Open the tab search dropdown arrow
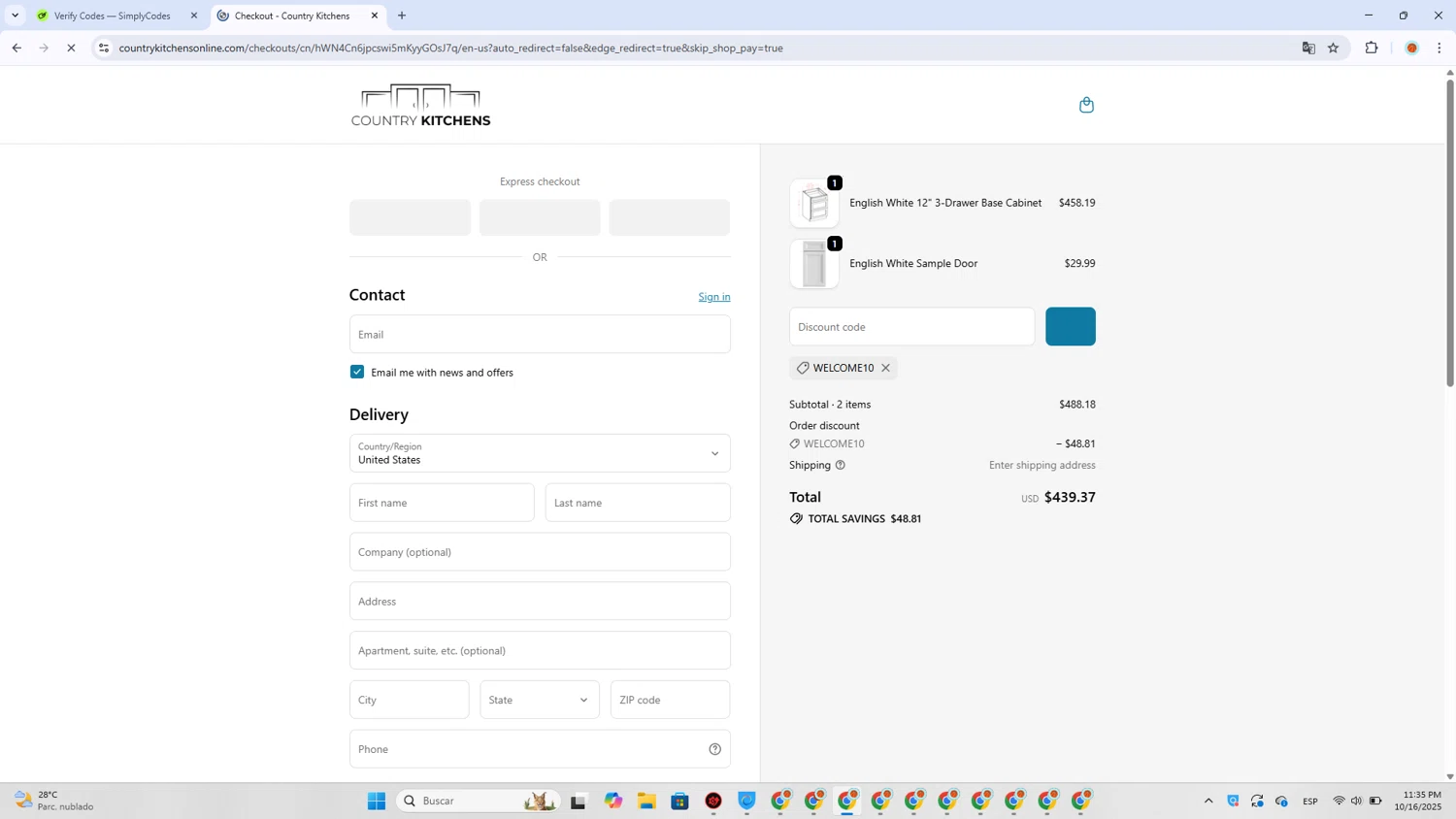The image size is (1456, 819). (x=15, y=16)
